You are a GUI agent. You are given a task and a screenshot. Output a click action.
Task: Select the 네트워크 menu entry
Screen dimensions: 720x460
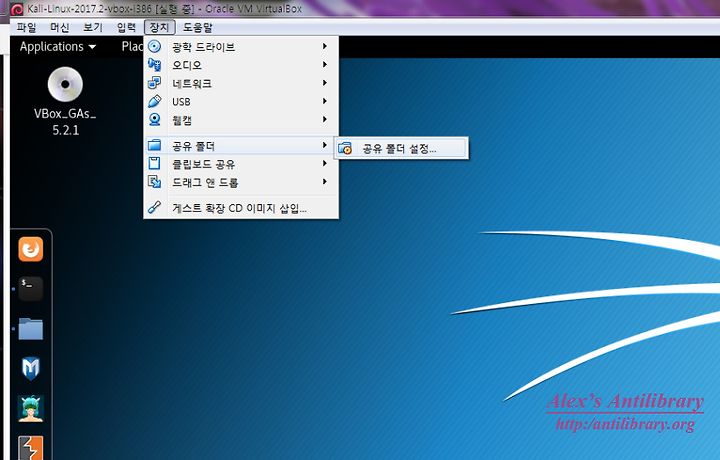click(242, 83)
